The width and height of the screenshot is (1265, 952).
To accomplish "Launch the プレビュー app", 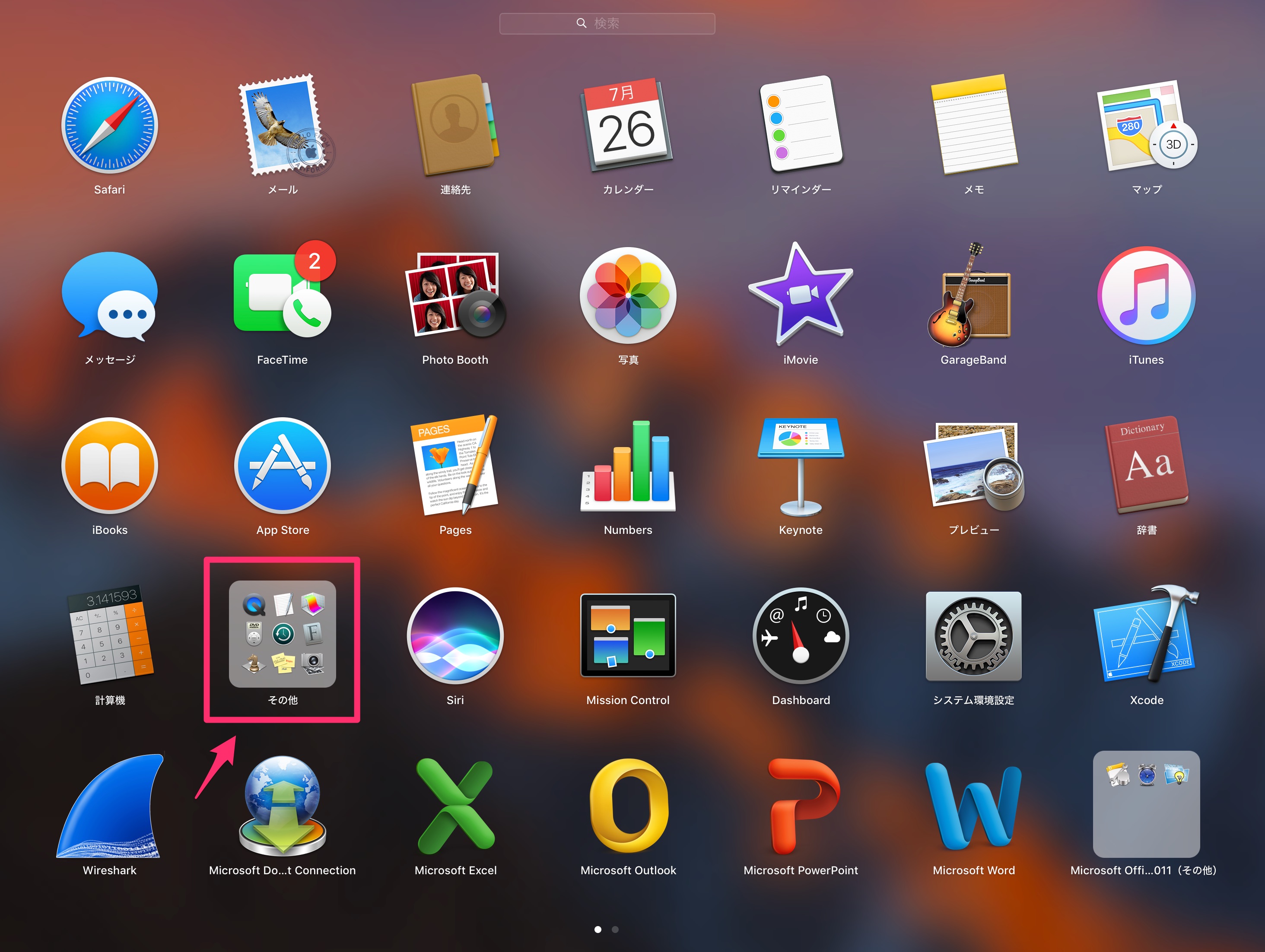I will [x=973, y=466].
